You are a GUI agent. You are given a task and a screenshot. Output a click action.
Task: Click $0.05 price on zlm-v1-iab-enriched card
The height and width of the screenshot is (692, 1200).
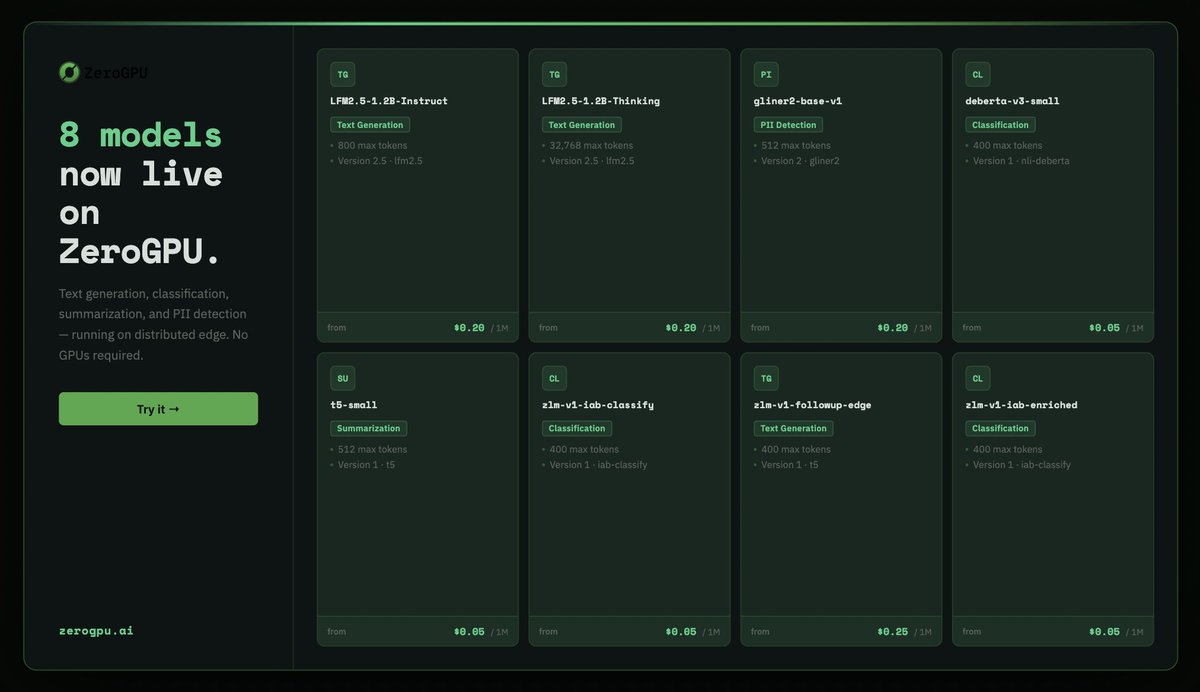pyautogui.click(x=1105, y=631)
